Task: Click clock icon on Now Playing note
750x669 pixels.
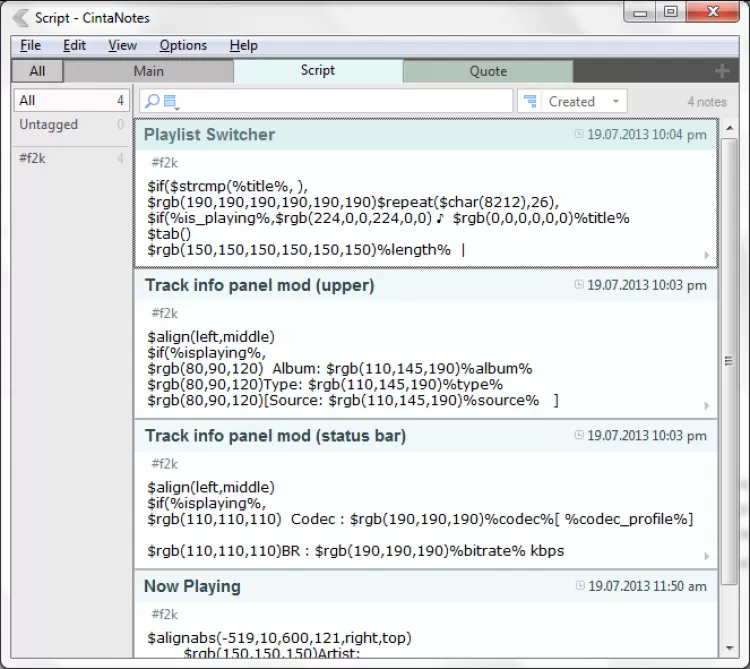Action: (x=580, y=585)
